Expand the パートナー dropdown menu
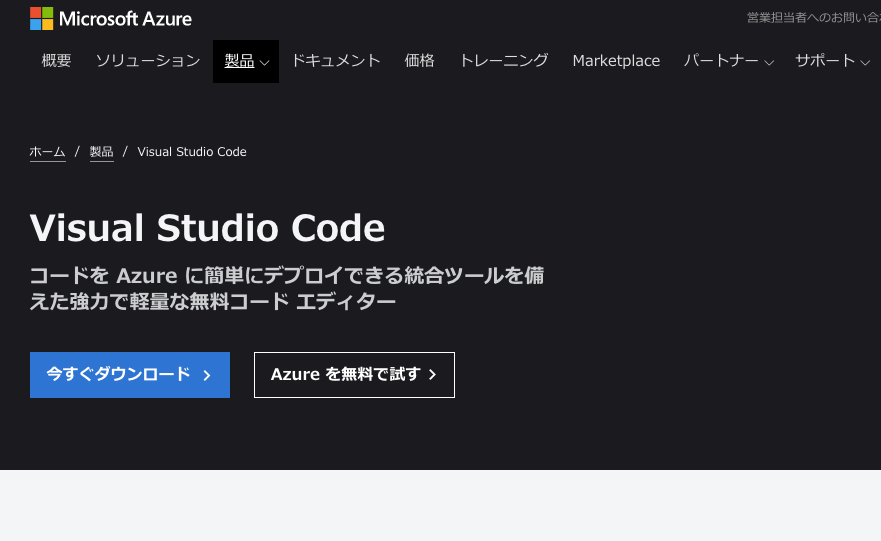Screen dimensions: 881x541 coord(728,61)
